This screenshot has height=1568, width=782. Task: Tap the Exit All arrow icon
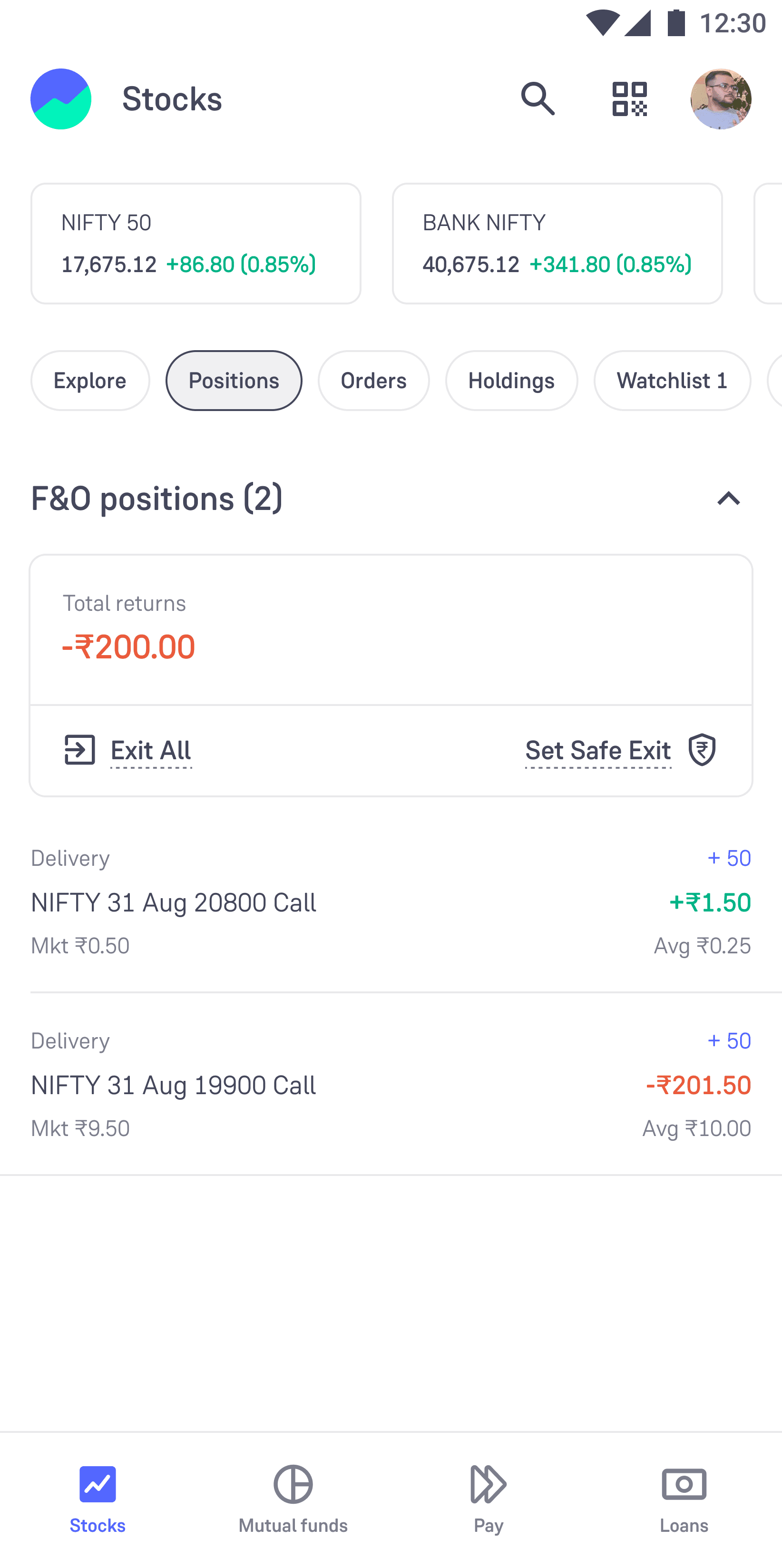[80, 749]
